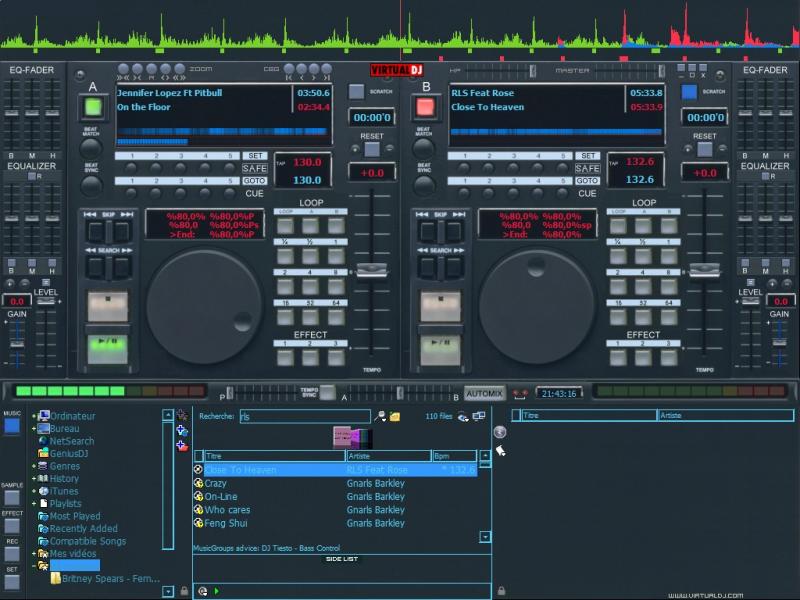
Task: Toggle SAFE mode on deck A
Action: point(255,168)
